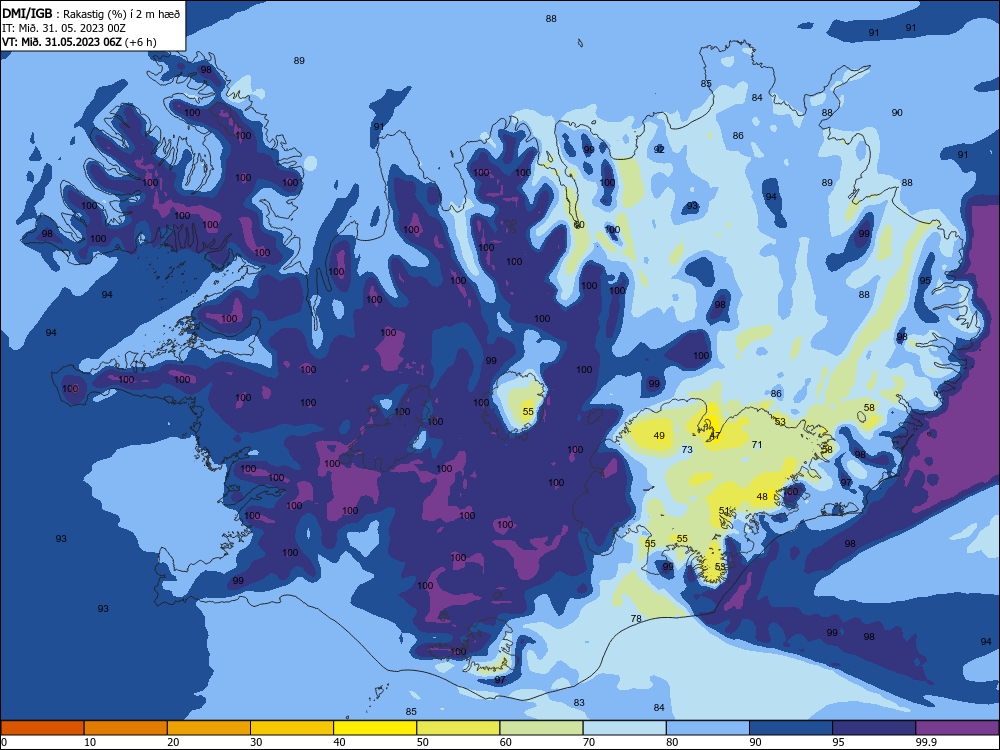1000x750 pixels.
Task: Click the humidity value '48' on the map
Action: click(762, 497)
